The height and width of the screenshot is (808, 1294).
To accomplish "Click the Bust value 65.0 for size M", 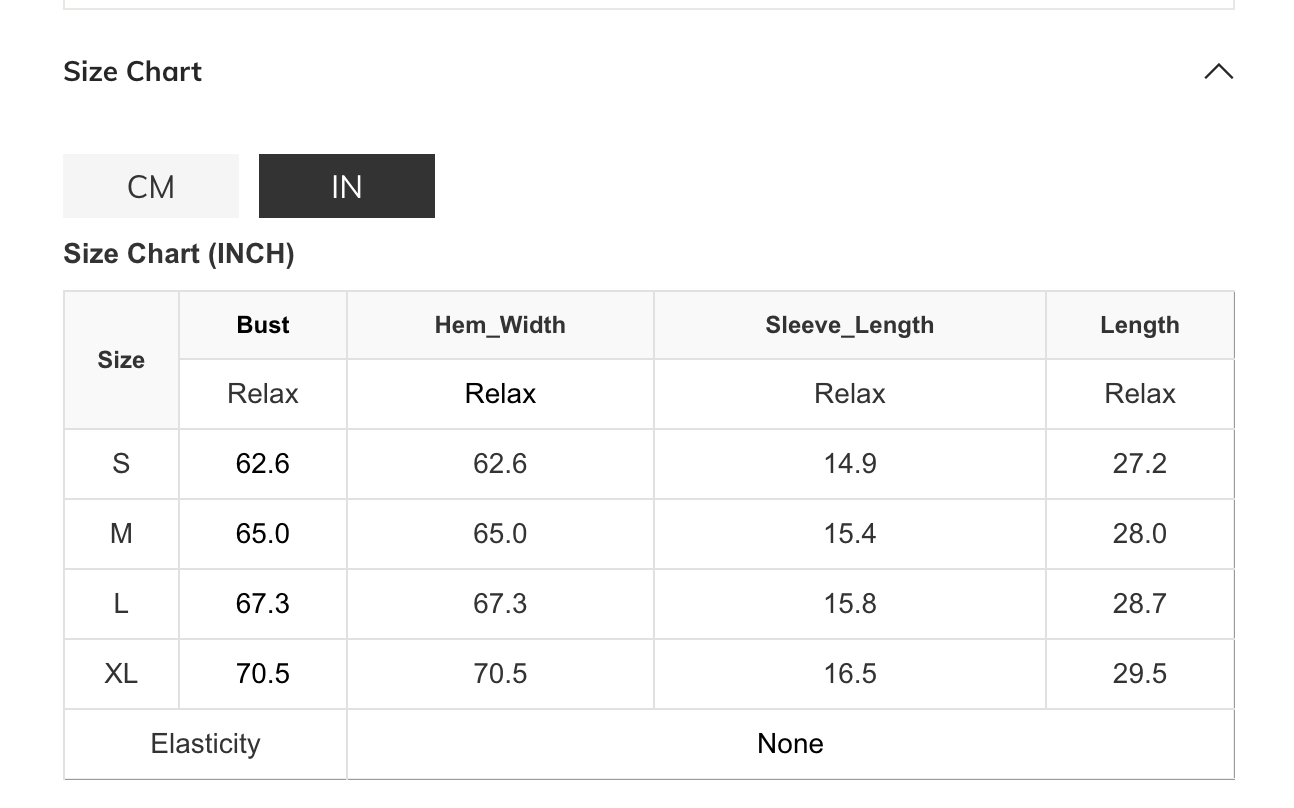I will 263,534.
